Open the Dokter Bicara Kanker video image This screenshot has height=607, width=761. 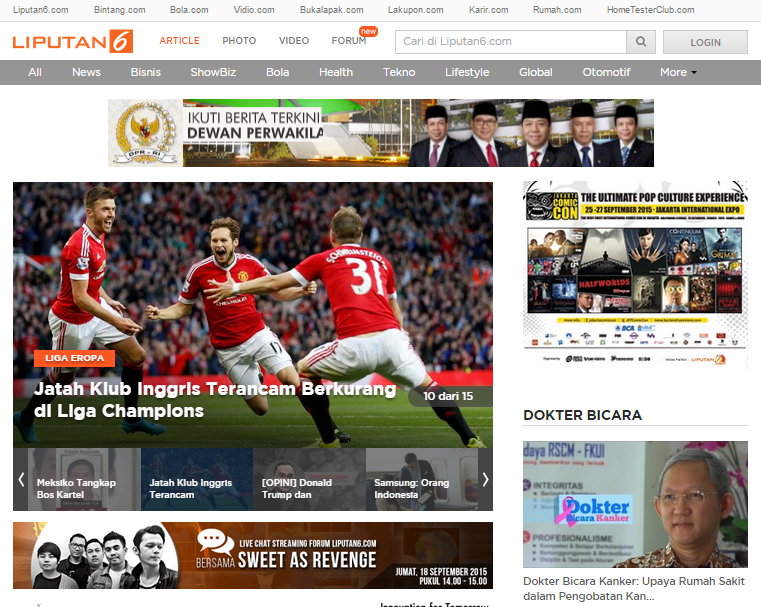coord(635,504)
